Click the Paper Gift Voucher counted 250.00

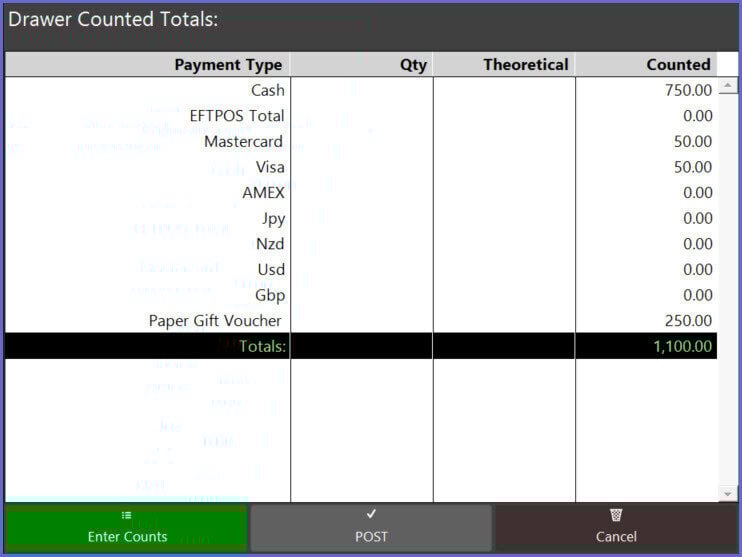688,321
